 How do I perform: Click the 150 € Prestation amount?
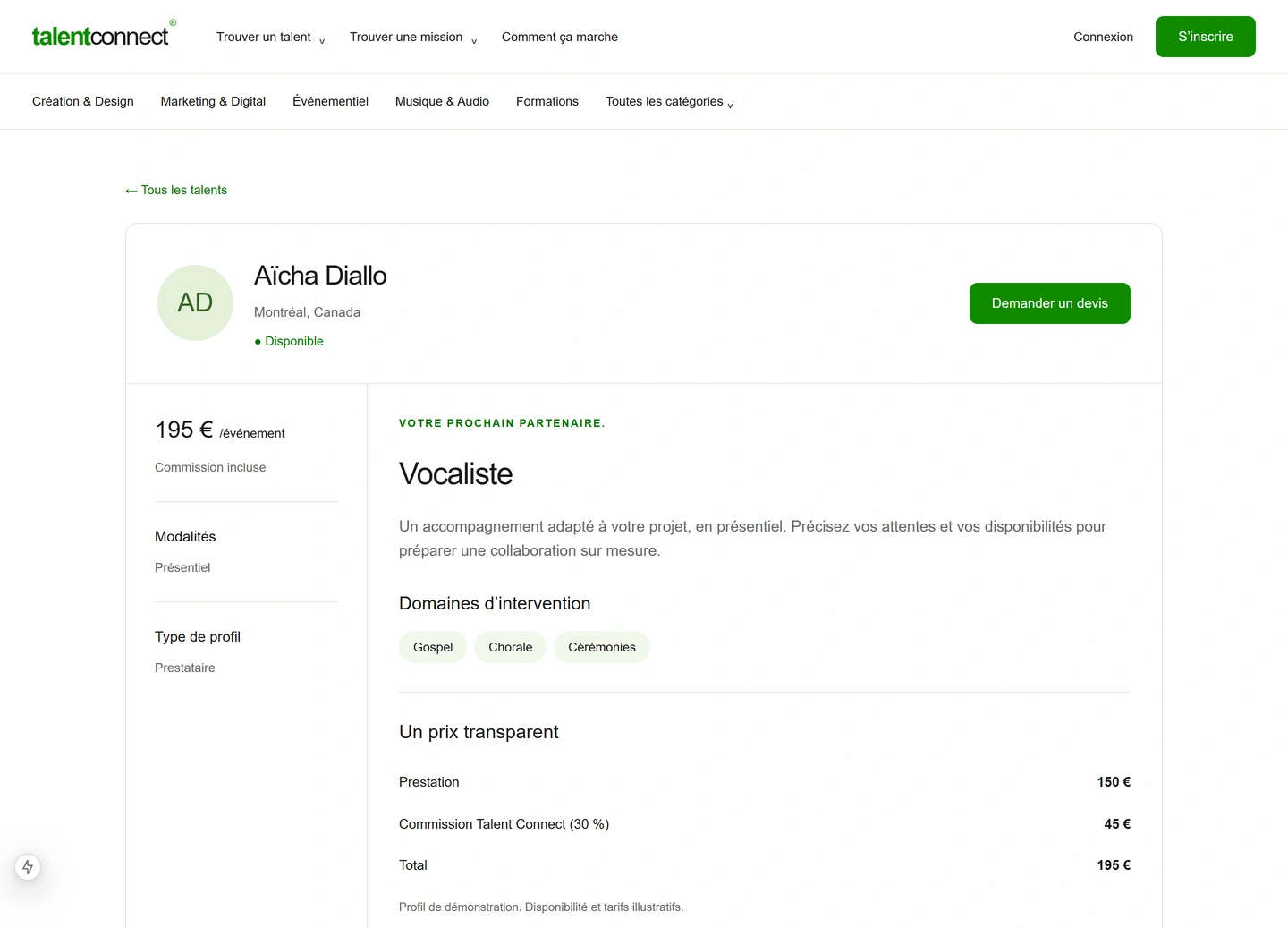(1114, 782)
